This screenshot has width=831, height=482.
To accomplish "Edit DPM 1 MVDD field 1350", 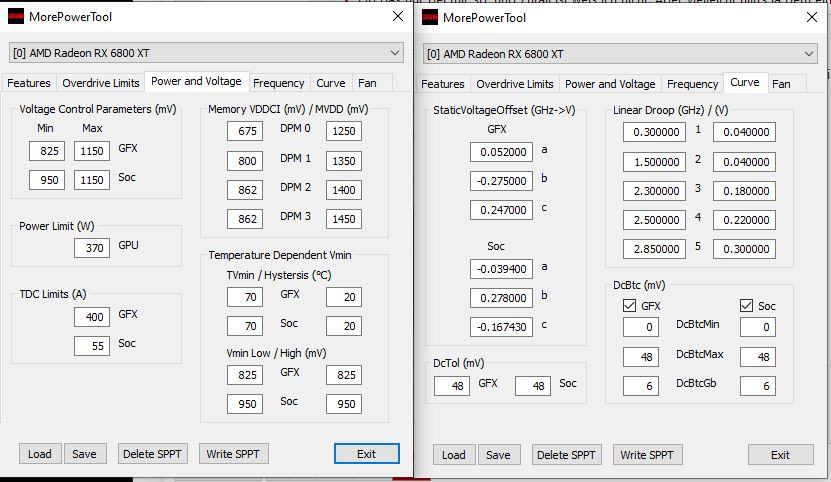I will coord(344,161).
